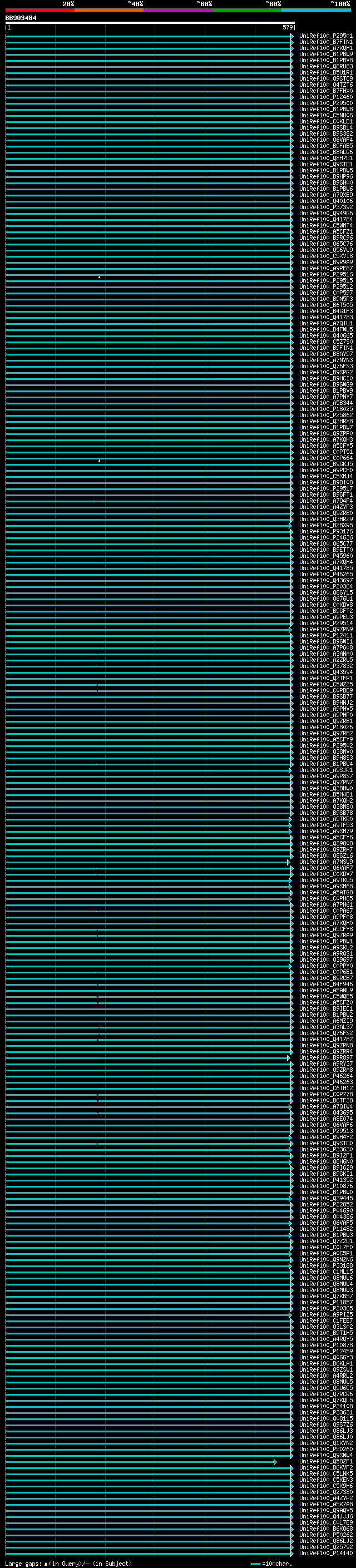356x1568 pixels.
Task: Click query end position 579
Action: point(287,27)
